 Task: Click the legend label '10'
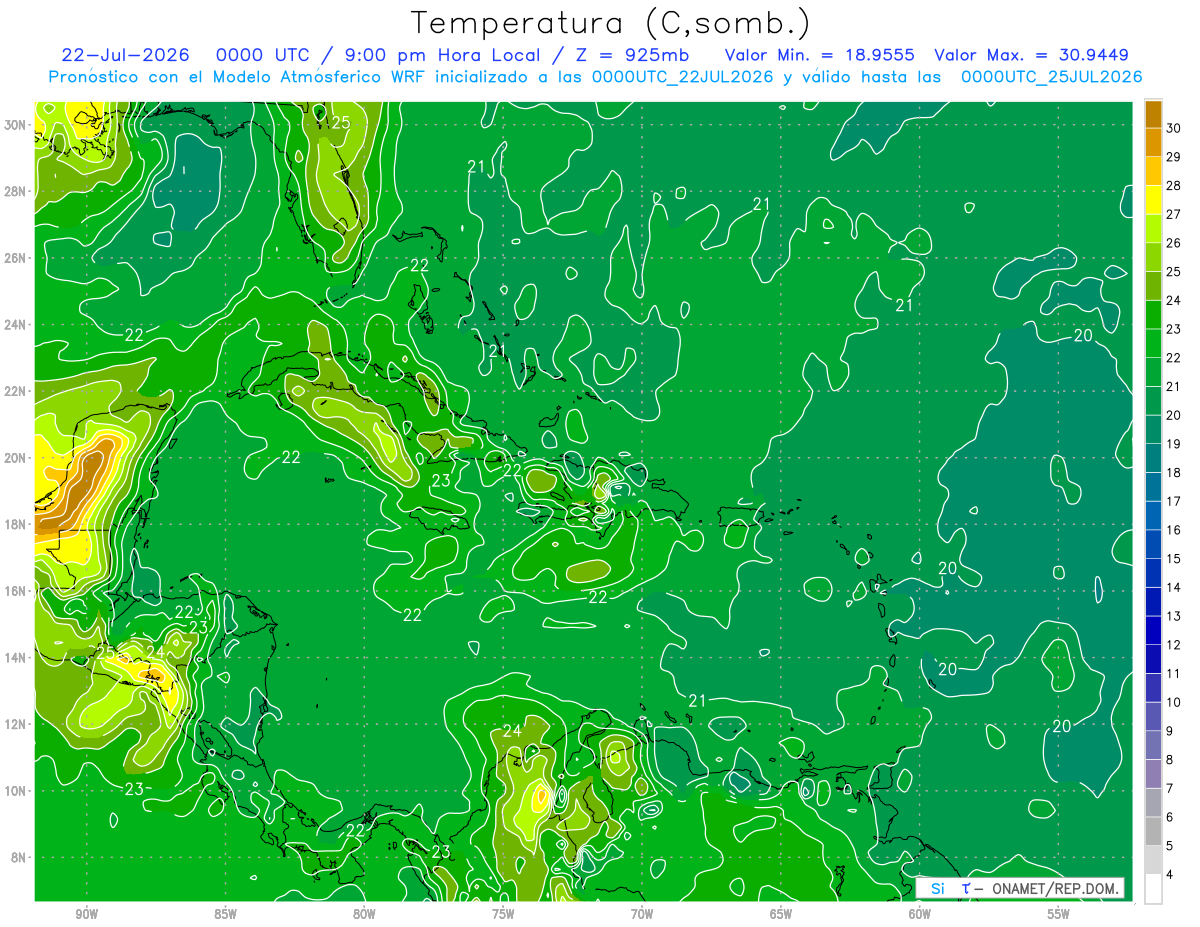(x=1174, y=703)
